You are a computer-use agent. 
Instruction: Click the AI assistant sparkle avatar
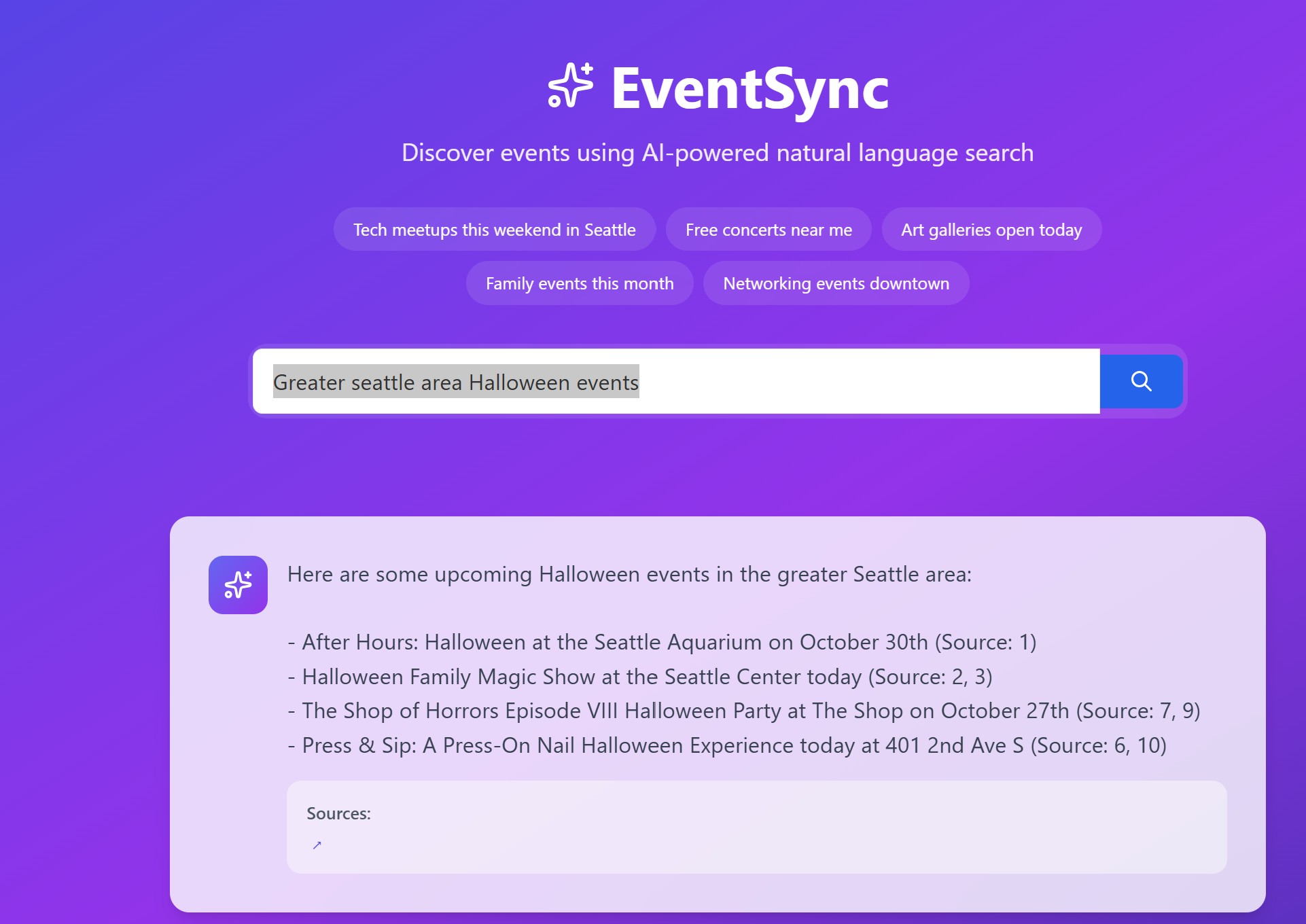(x=238, y=585)
